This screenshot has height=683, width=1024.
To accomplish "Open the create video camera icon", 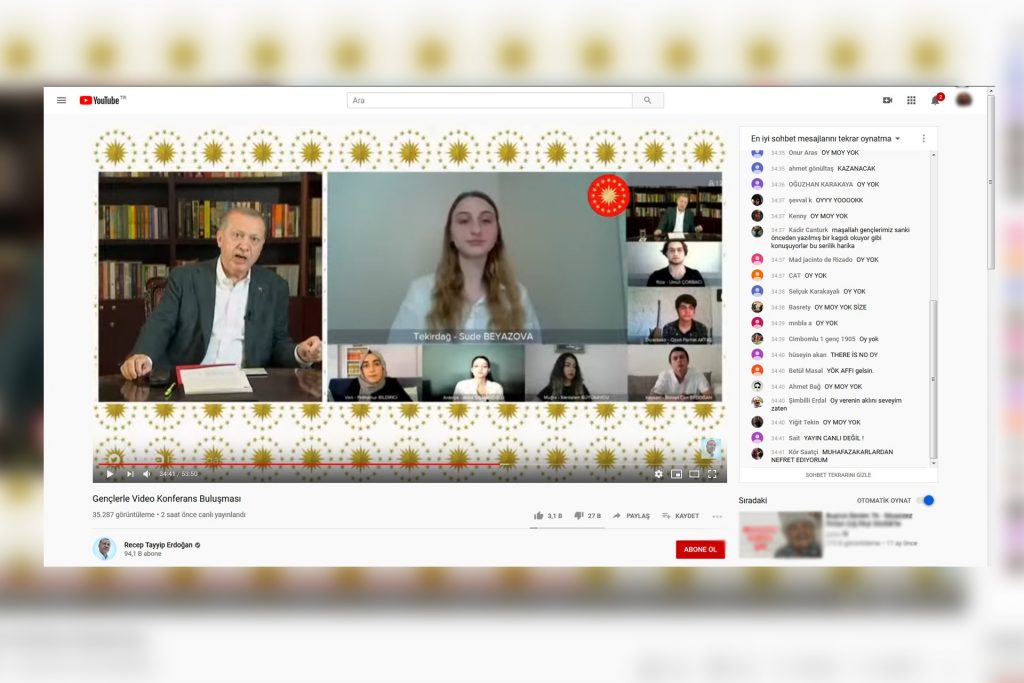I will click(887, 100).
